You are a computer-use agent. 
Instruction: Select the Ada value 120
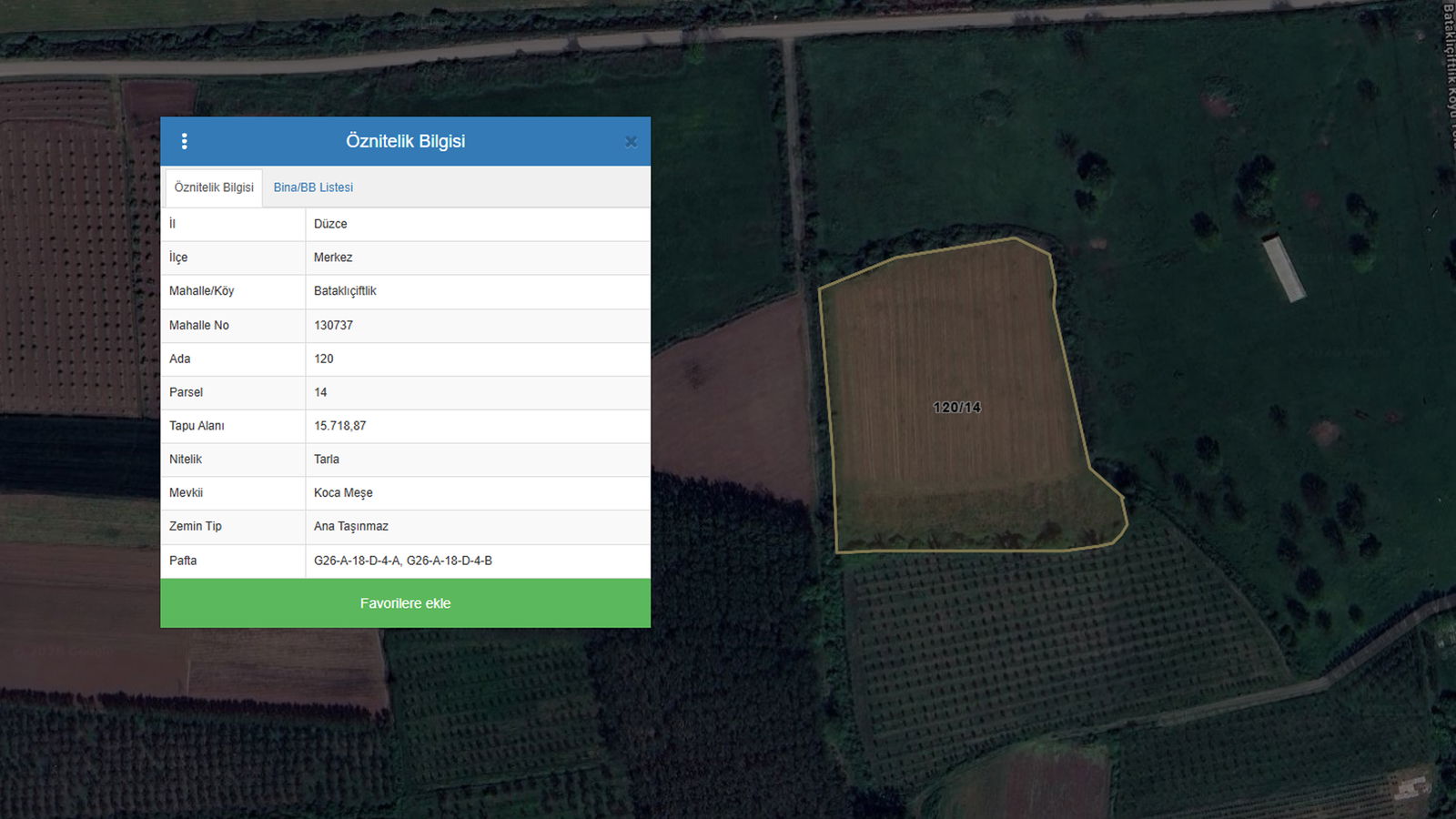324,359
